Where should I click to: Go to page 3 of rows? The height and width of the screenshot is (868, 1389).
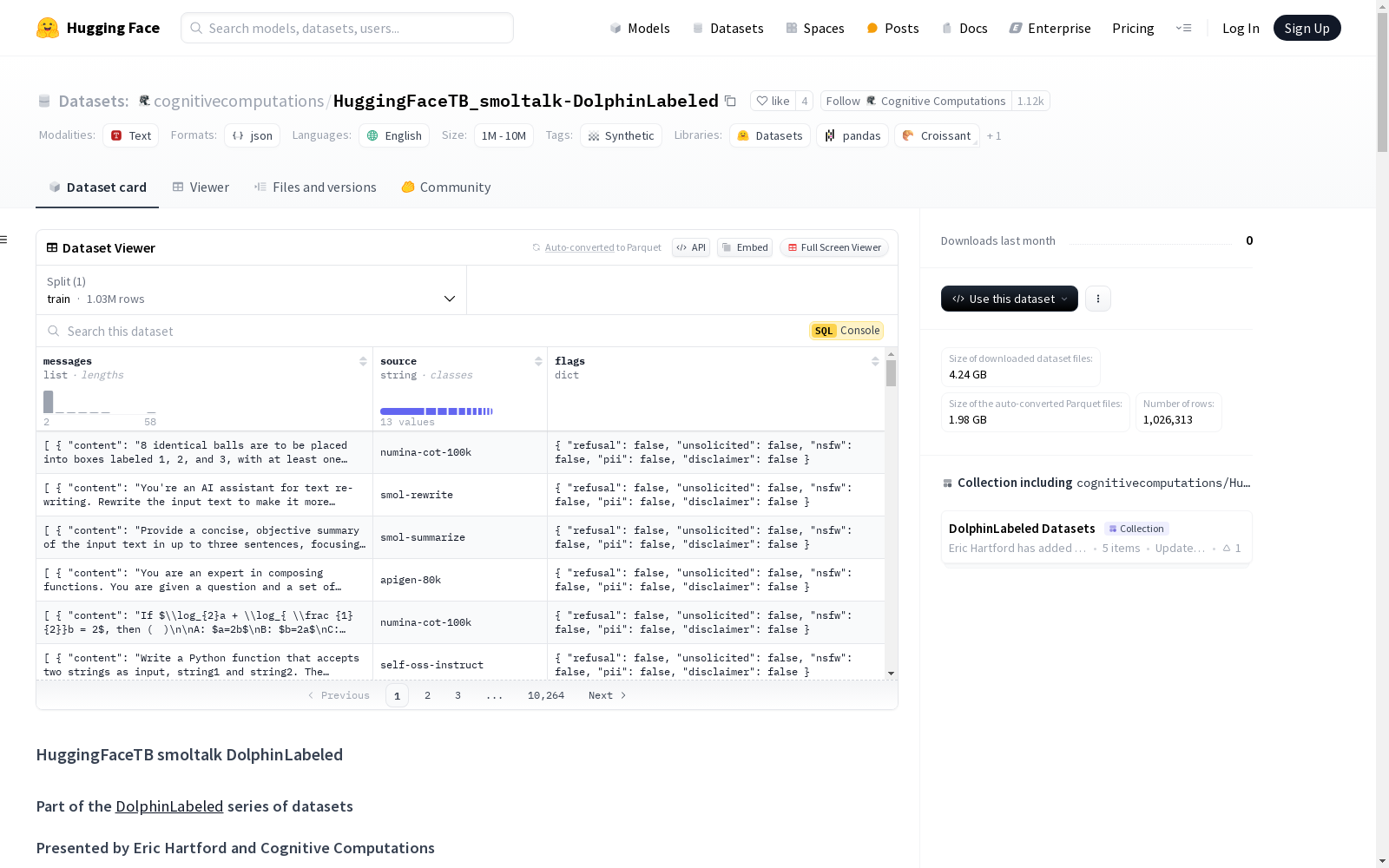458,695
